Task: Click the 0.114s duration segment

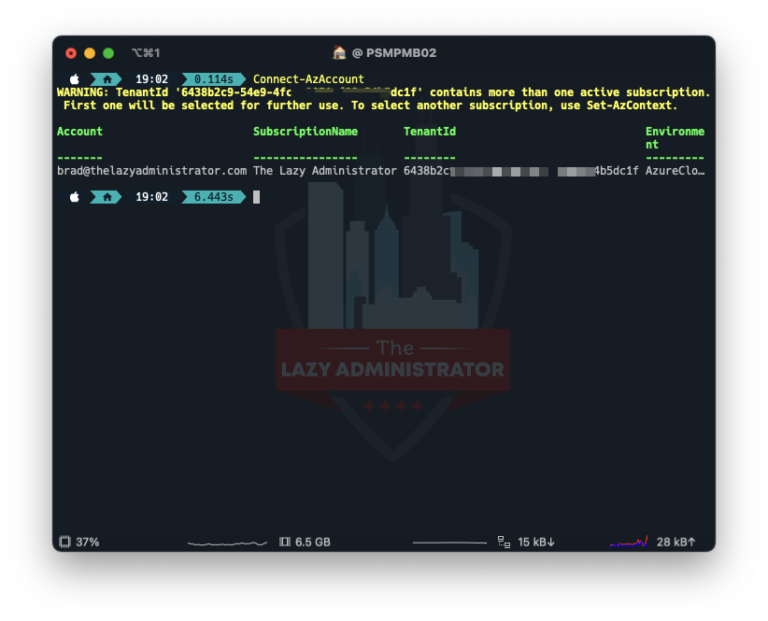Action: pyautogui.click(x=214, y=79)
